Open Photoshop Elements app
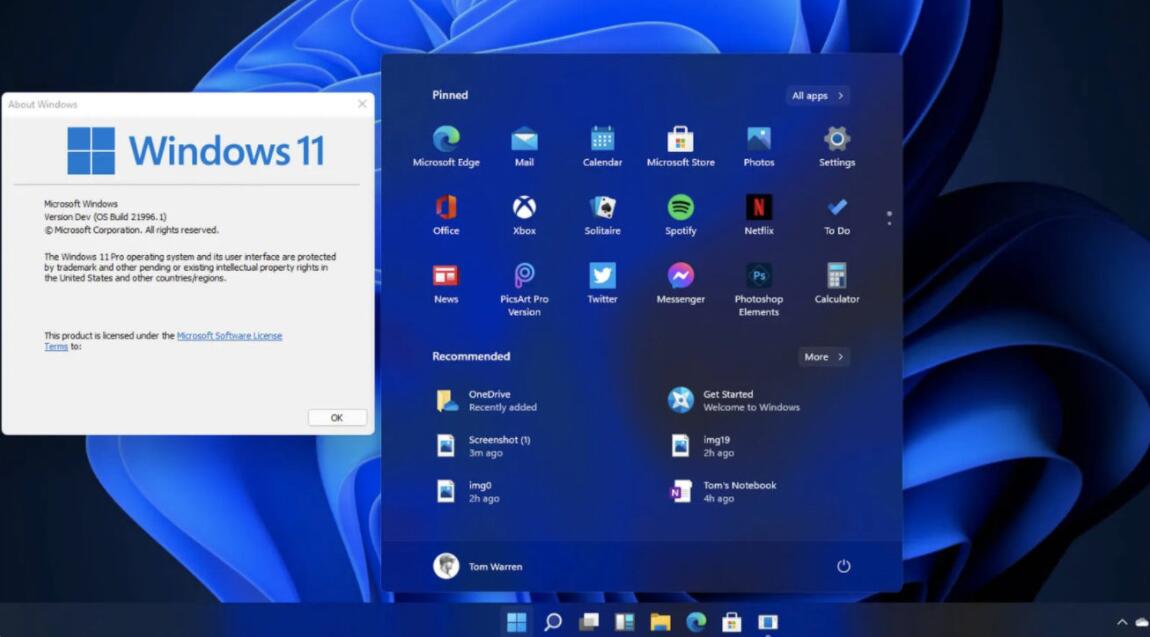This screenshot has width=1150, height=637. (x=759, y=277)
